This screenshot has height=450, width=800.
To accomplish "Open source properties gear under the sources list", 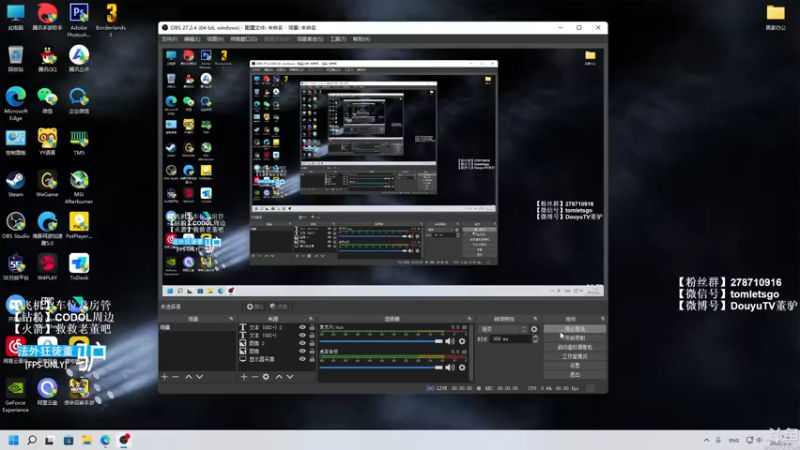I will (x=266, y=377).
